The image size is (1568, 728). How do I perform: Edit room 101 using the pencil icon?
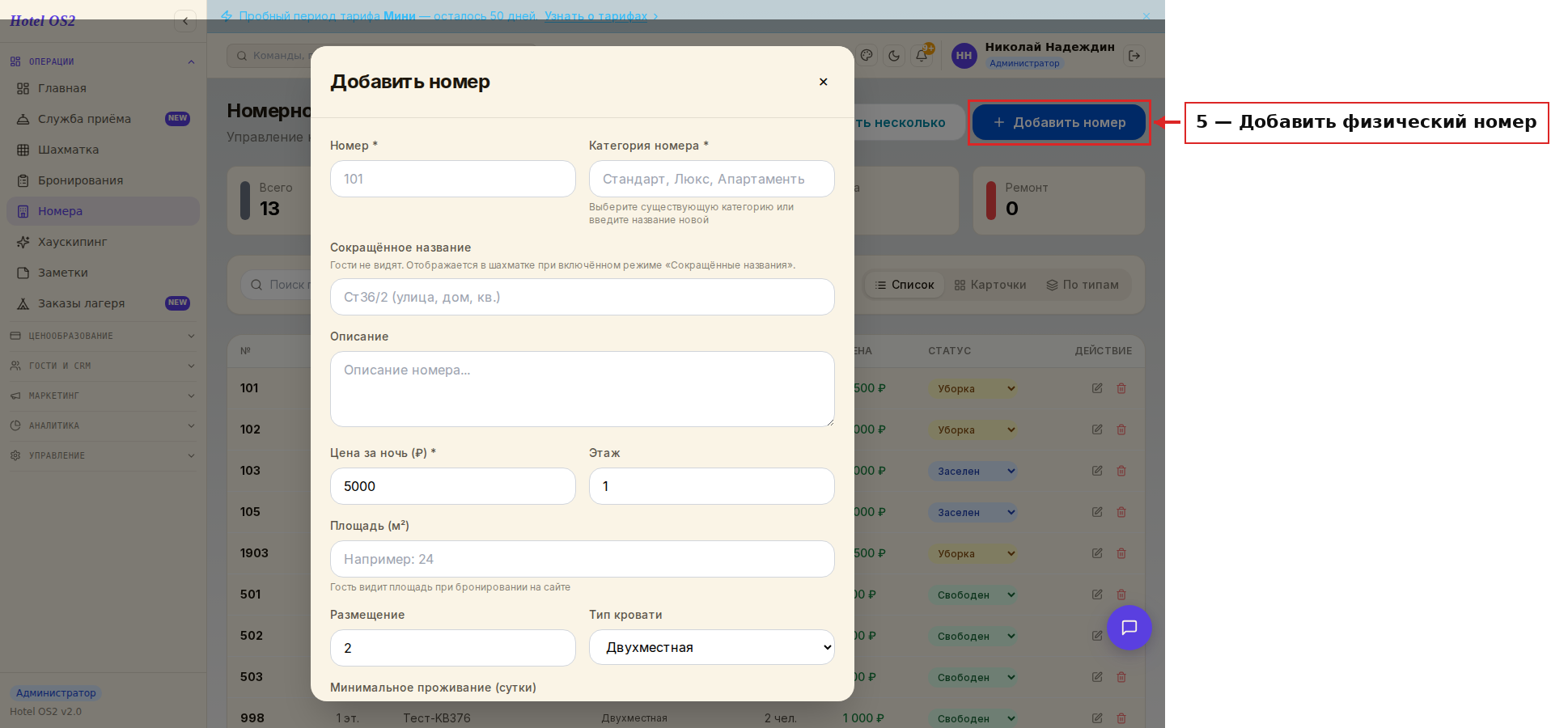point(1097,388)
